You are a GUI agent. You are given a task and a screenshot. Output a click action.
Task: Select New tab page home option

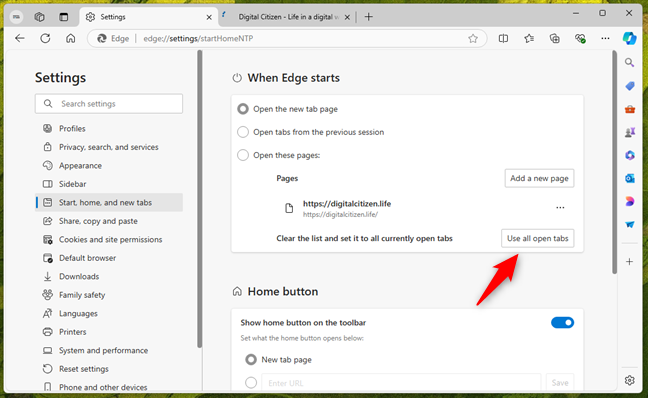251,360
